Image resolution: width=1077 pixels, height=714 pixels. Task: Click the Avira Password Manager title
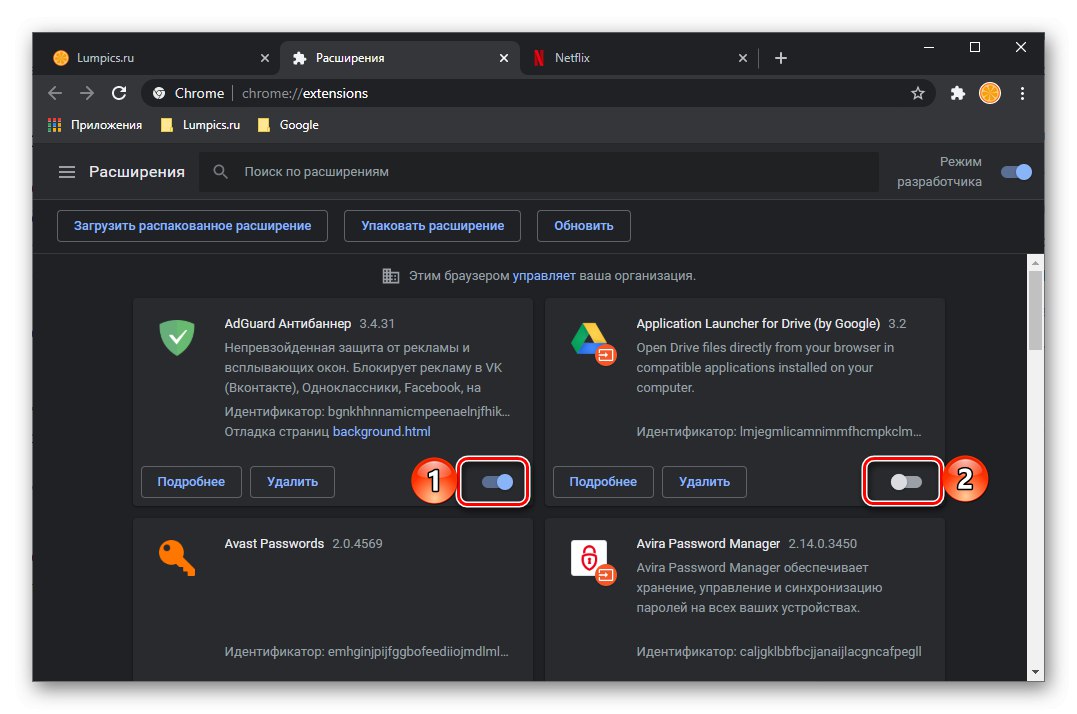point(708,544)
